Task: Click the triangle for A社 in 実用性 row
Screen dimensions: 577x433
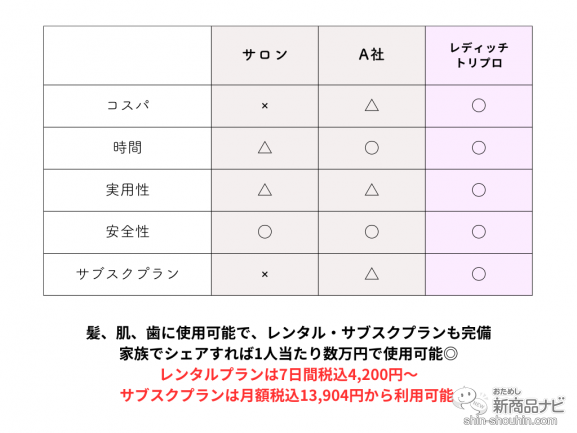Action: tap(372, 190)
